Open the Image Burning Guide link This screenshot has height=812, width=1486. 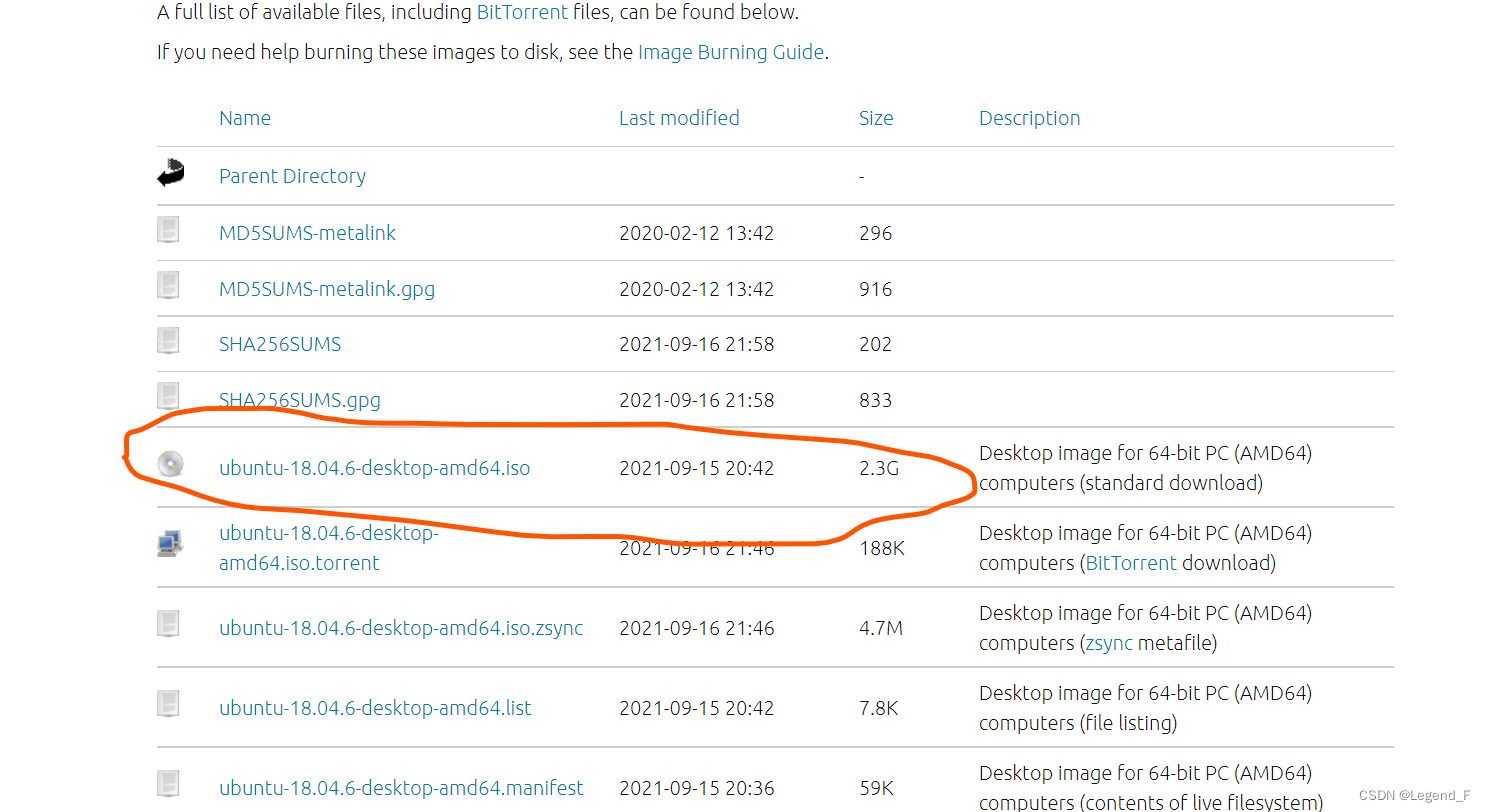(731, 52)
